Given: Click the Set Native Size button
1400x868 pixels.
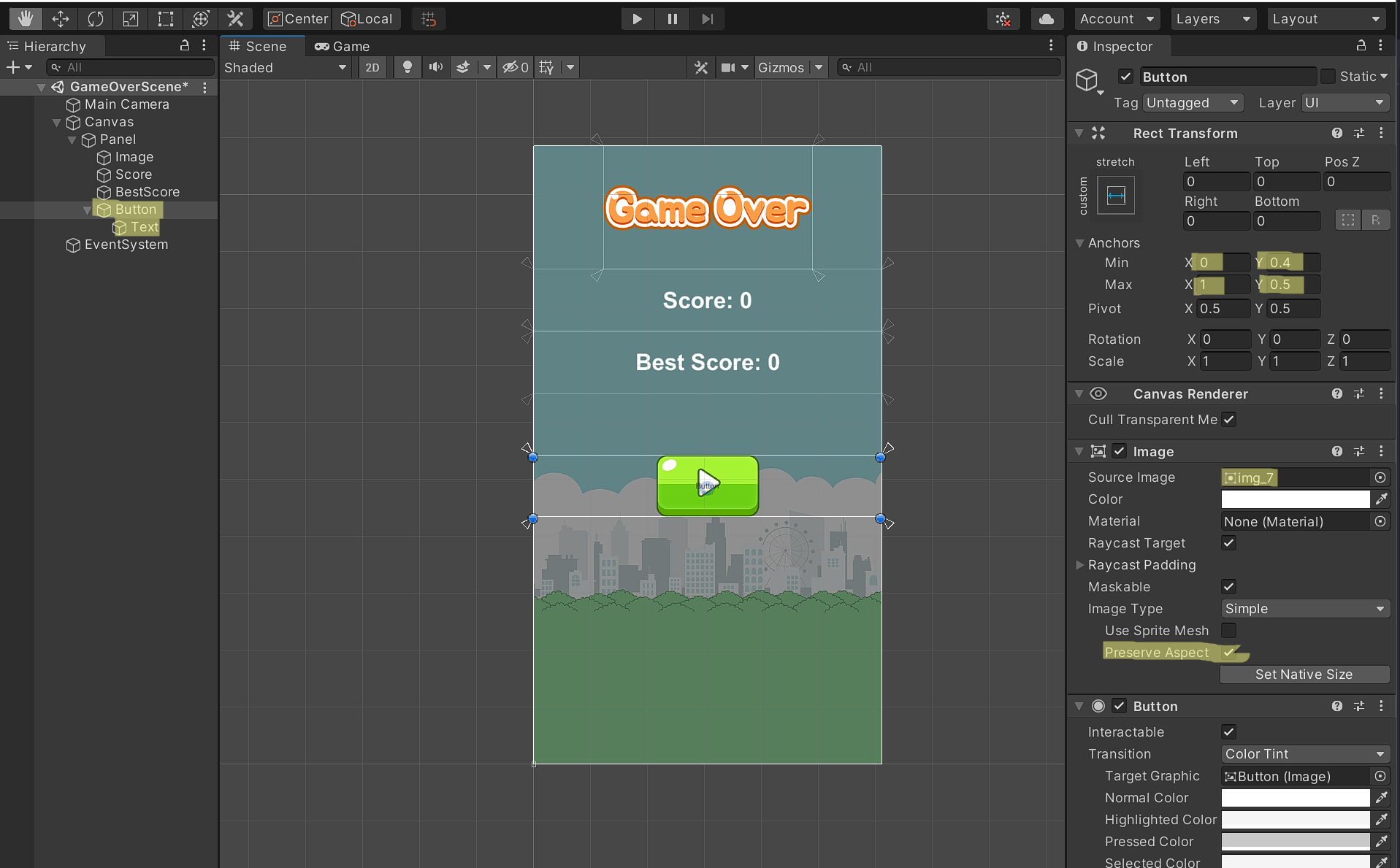Looking at the screenshot, I should tap(1304, 674).
